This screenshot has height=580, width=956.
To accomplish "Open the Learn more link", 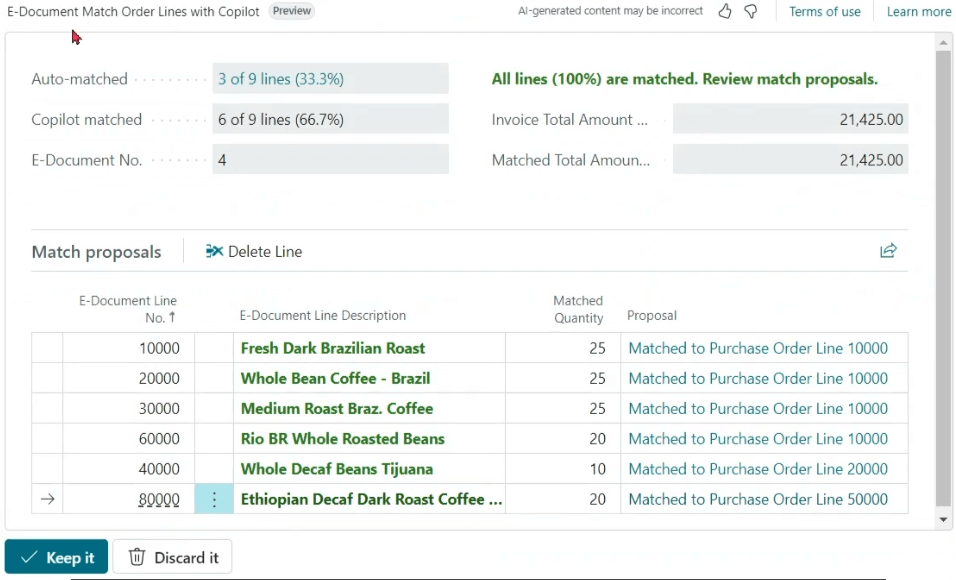I will point(918,12).
